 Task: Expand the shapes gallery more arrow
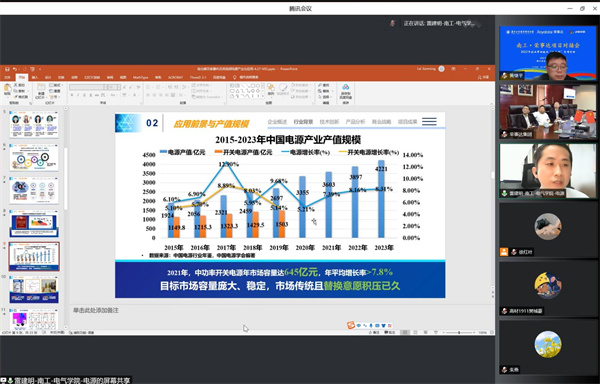tap(263, 96)
